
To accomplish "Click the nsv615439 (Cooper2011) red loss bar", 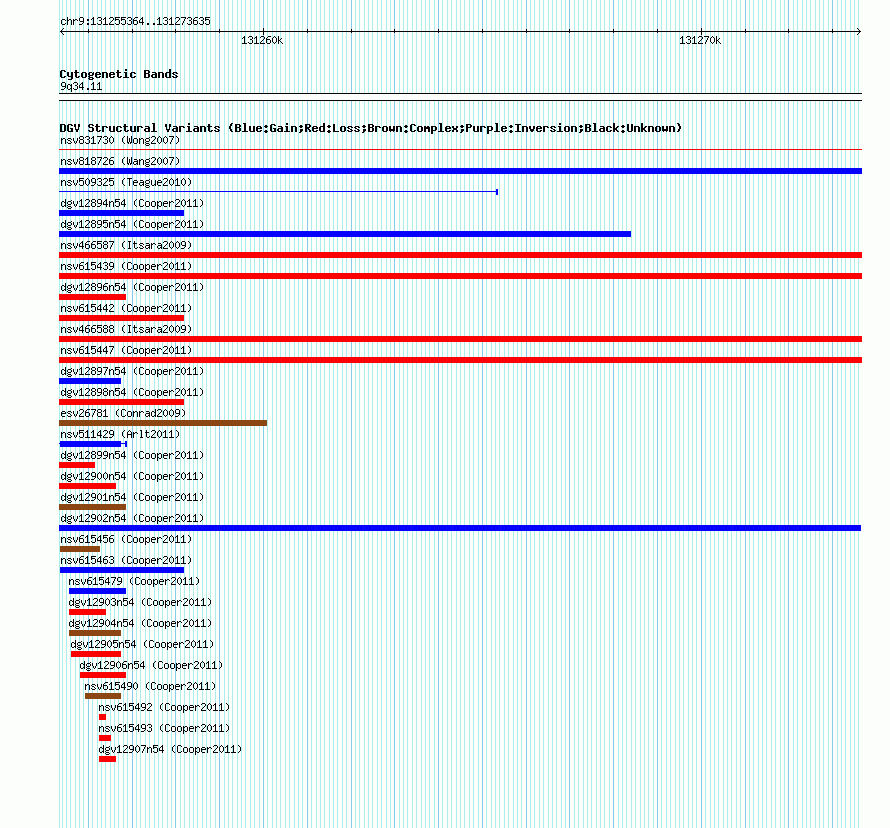I will point(460,276).
